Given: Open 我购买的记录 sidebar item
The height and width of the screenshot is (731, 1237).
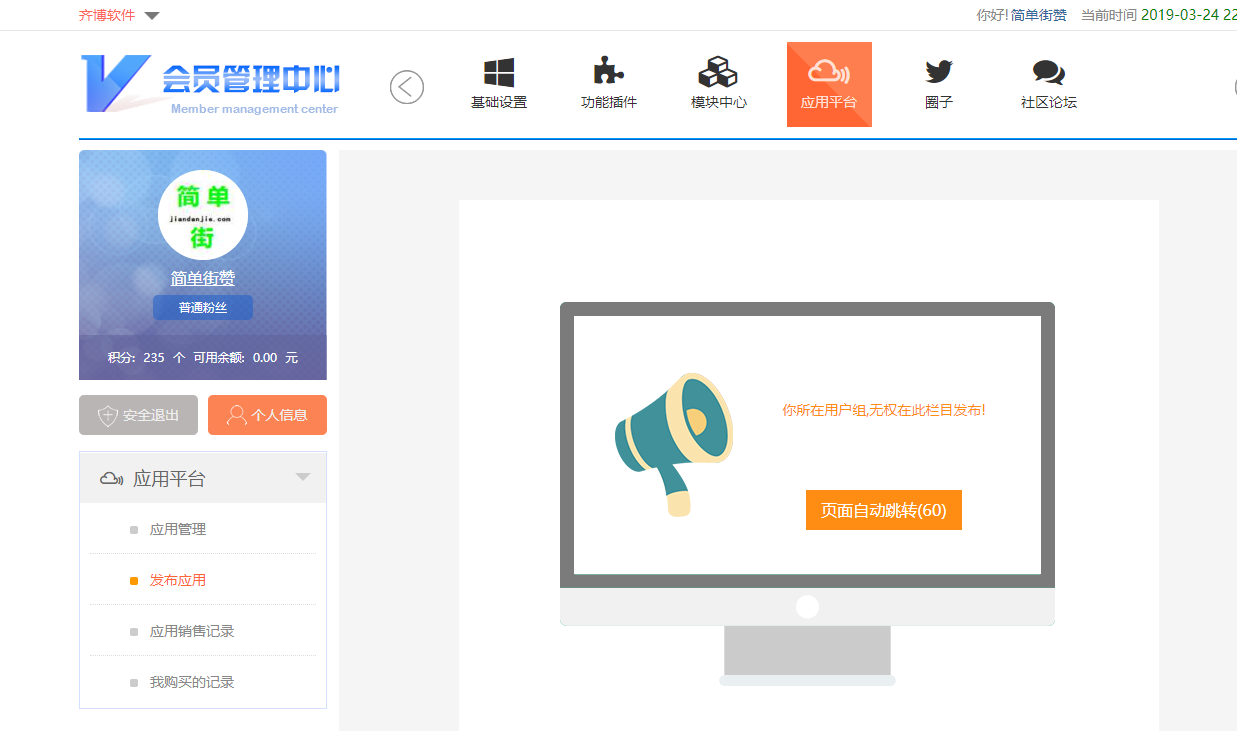Looking at the screenshot, I should coord(192,682).
